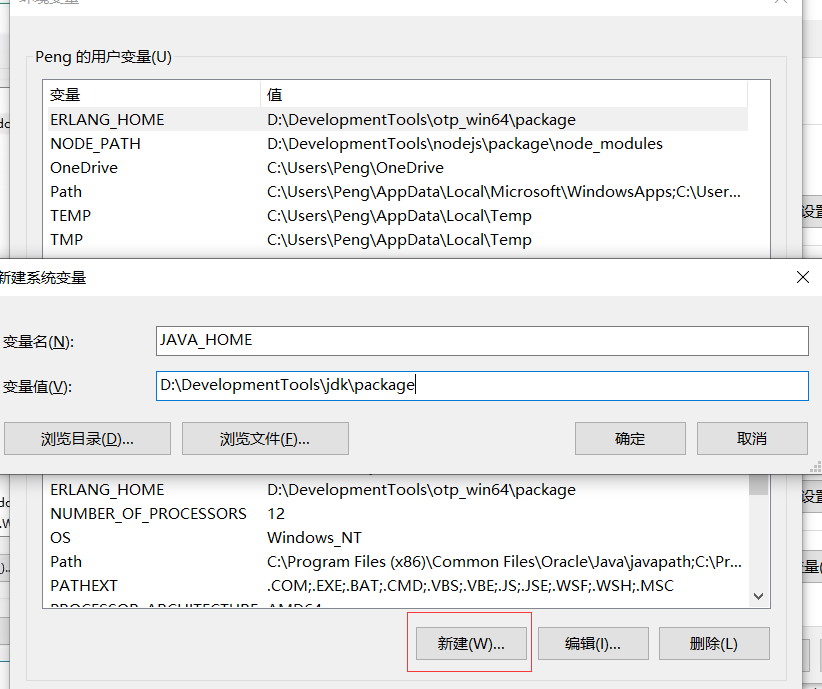The image size is (822, 689).
Task: Select NODE_PATH row in user variables
Action: tap(398, 144)
